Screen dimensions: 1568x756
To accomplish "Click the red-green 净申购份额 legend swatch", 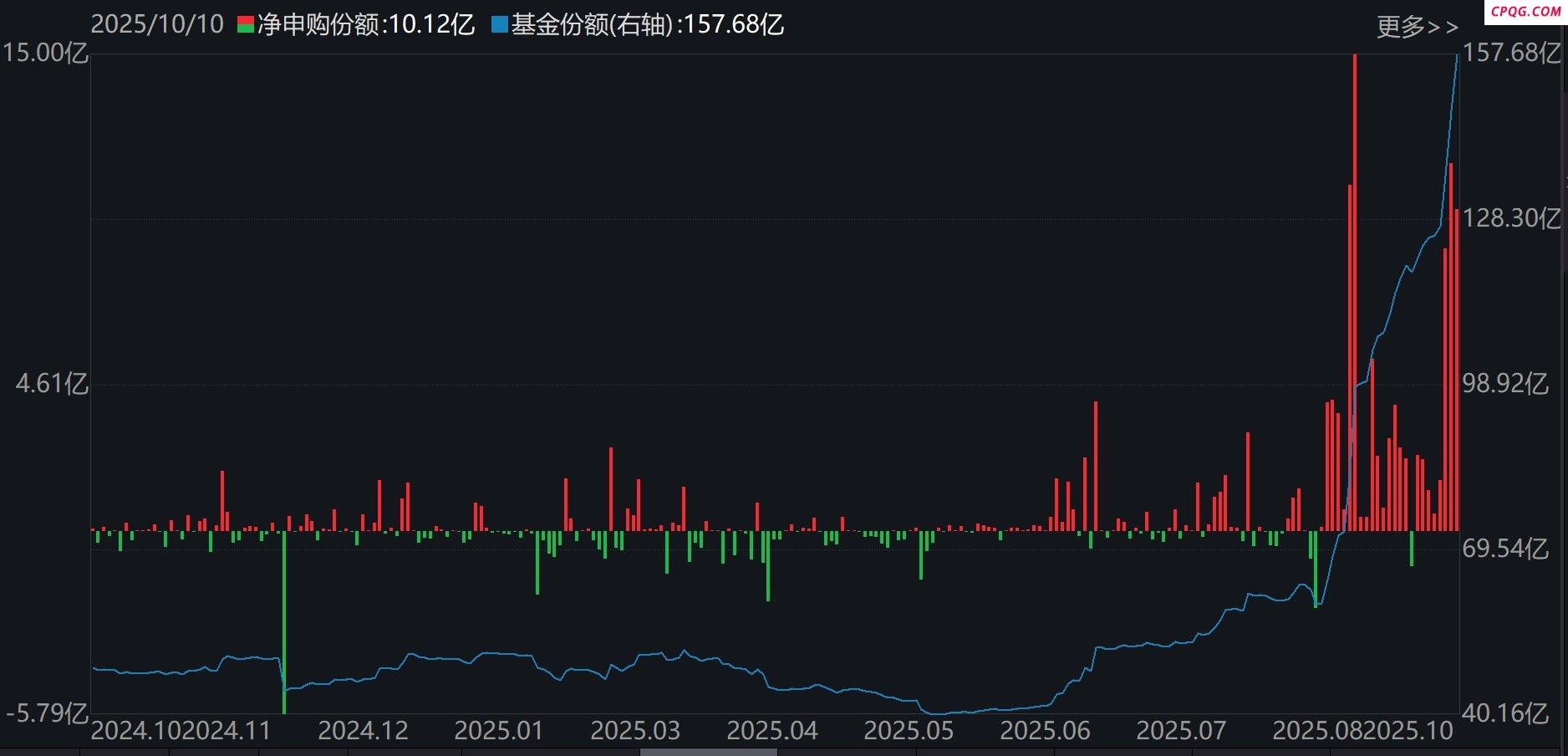I will click(246, 24).
